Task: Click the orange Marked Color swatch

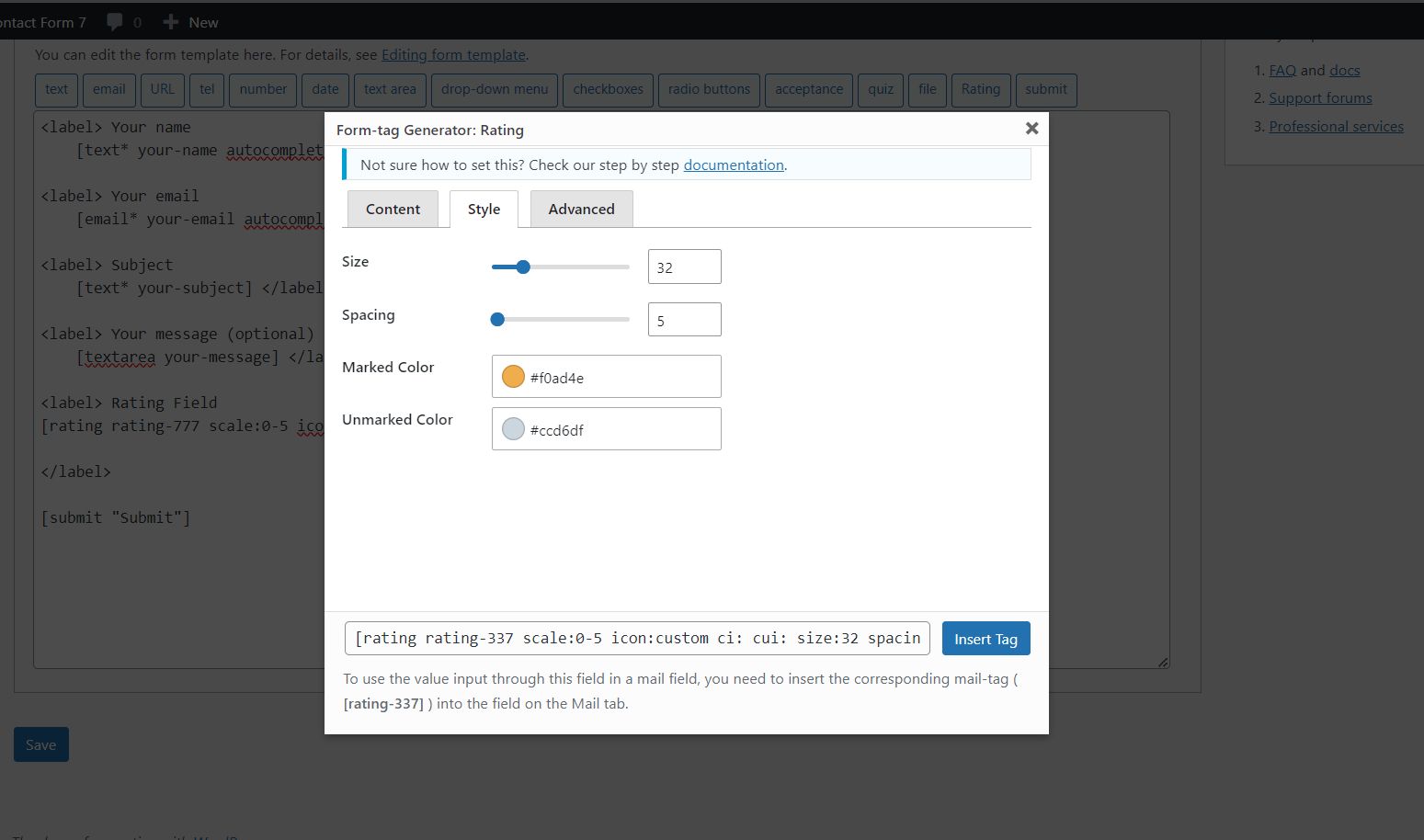Action: [513, 377]
